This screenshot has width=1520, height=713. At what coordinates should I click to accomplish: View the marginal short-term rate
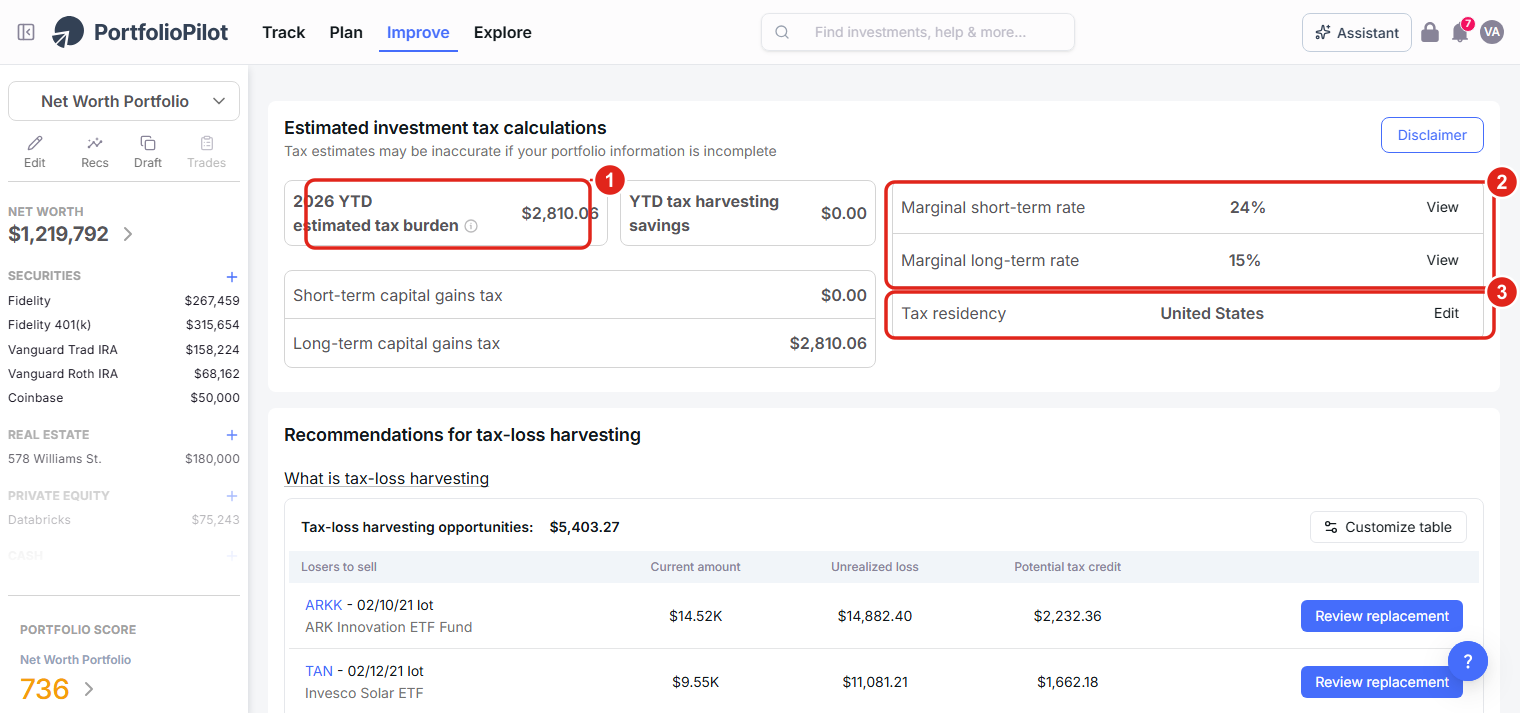pos(1442,207)
